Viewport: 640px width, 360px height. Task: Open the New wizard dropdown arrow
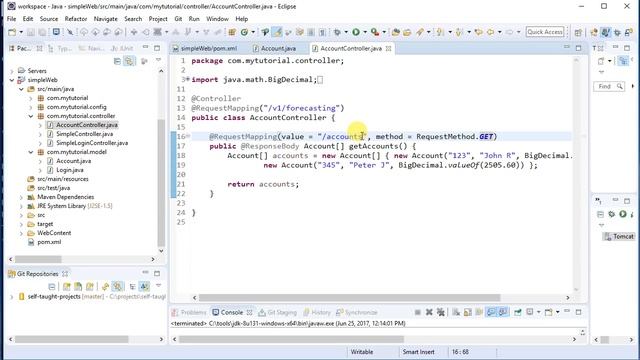click(21, 32)
